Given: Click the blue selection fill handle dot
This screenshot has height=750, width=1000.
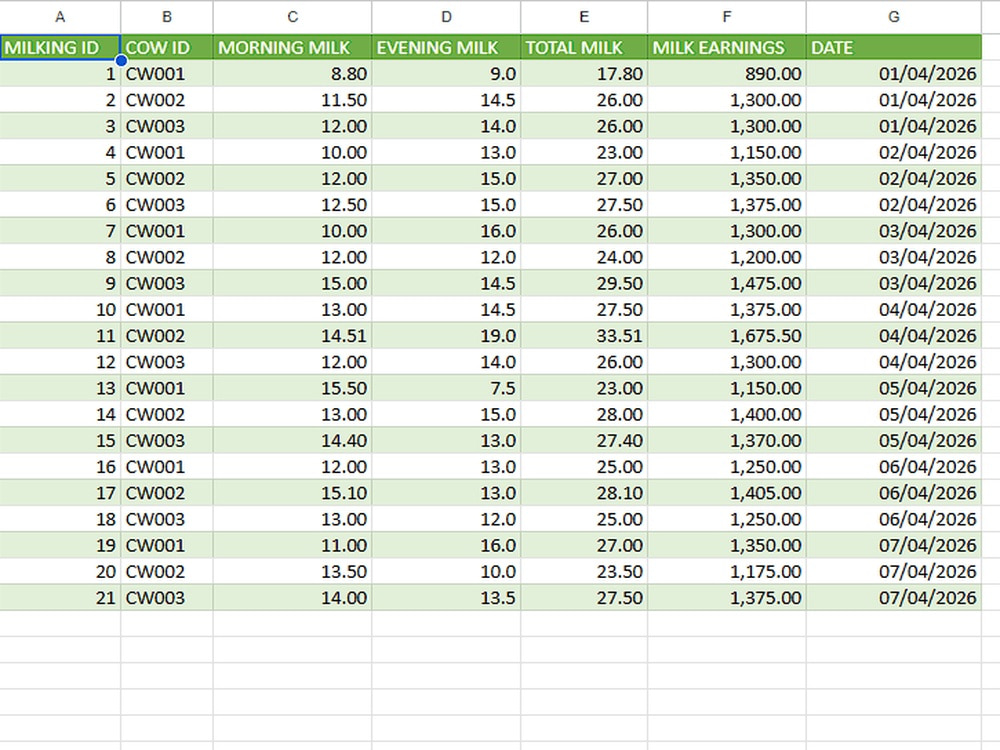Looking at the screenshot, I should tap(121, 61).
